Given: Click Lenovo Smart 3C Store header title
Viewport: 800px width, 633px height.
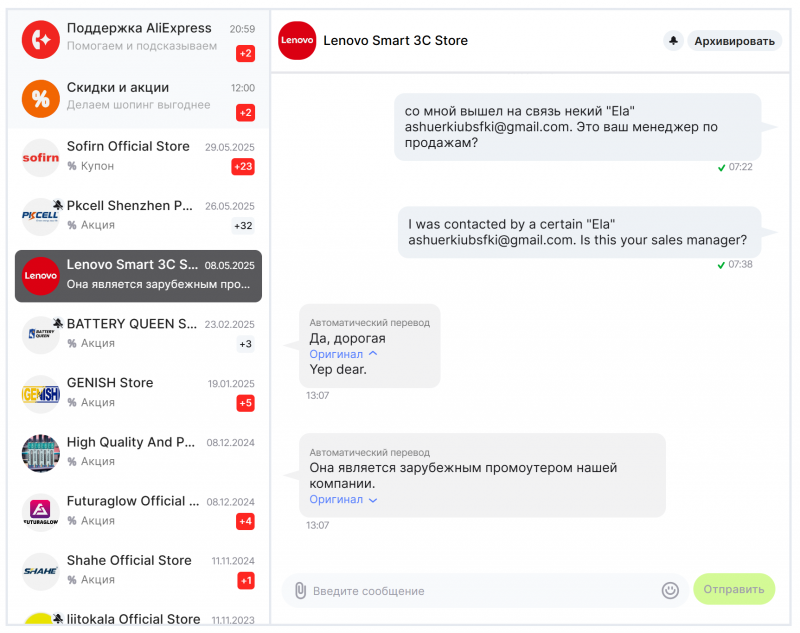Looking at the screenshot, I should pos(395,41).
